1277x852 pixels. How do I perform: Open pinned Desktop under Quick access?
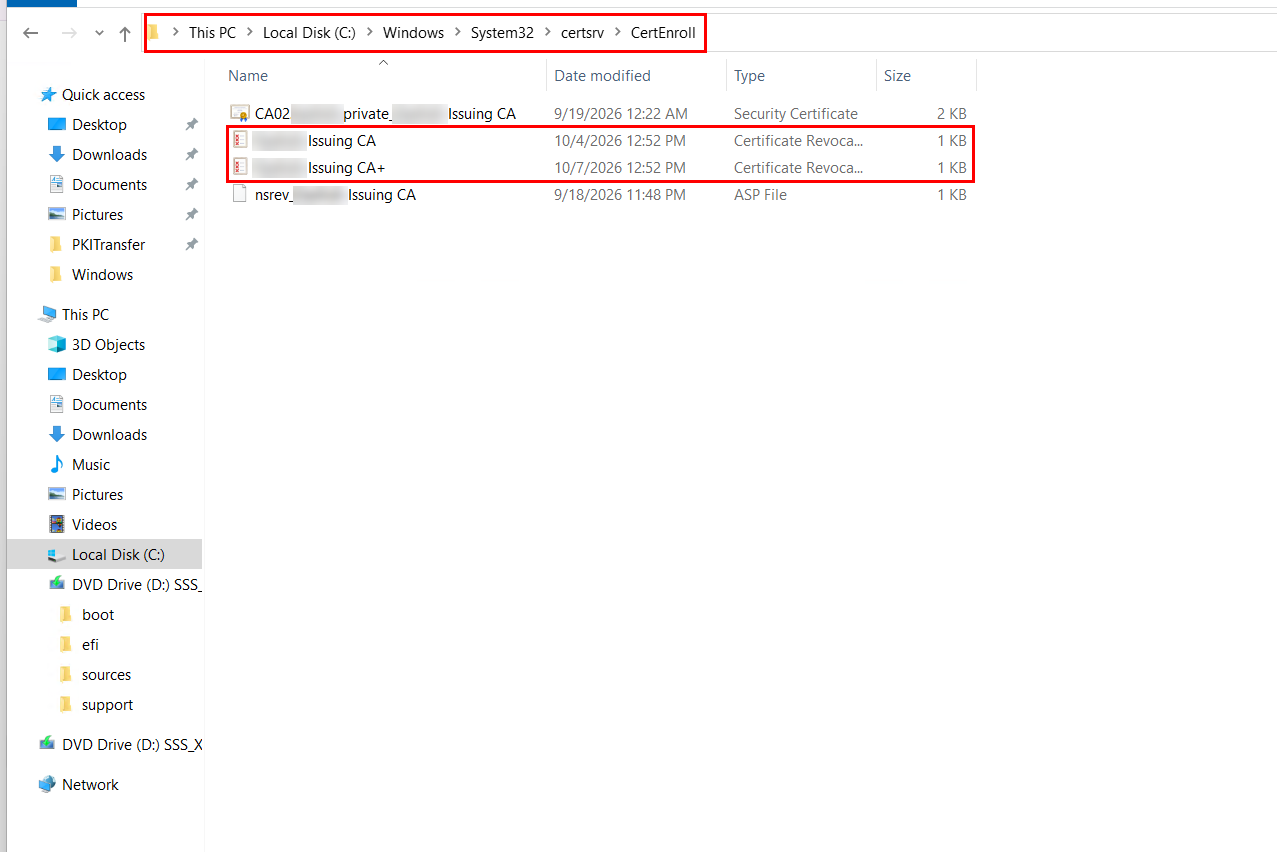pyautogui.click(x=99, y=125)
